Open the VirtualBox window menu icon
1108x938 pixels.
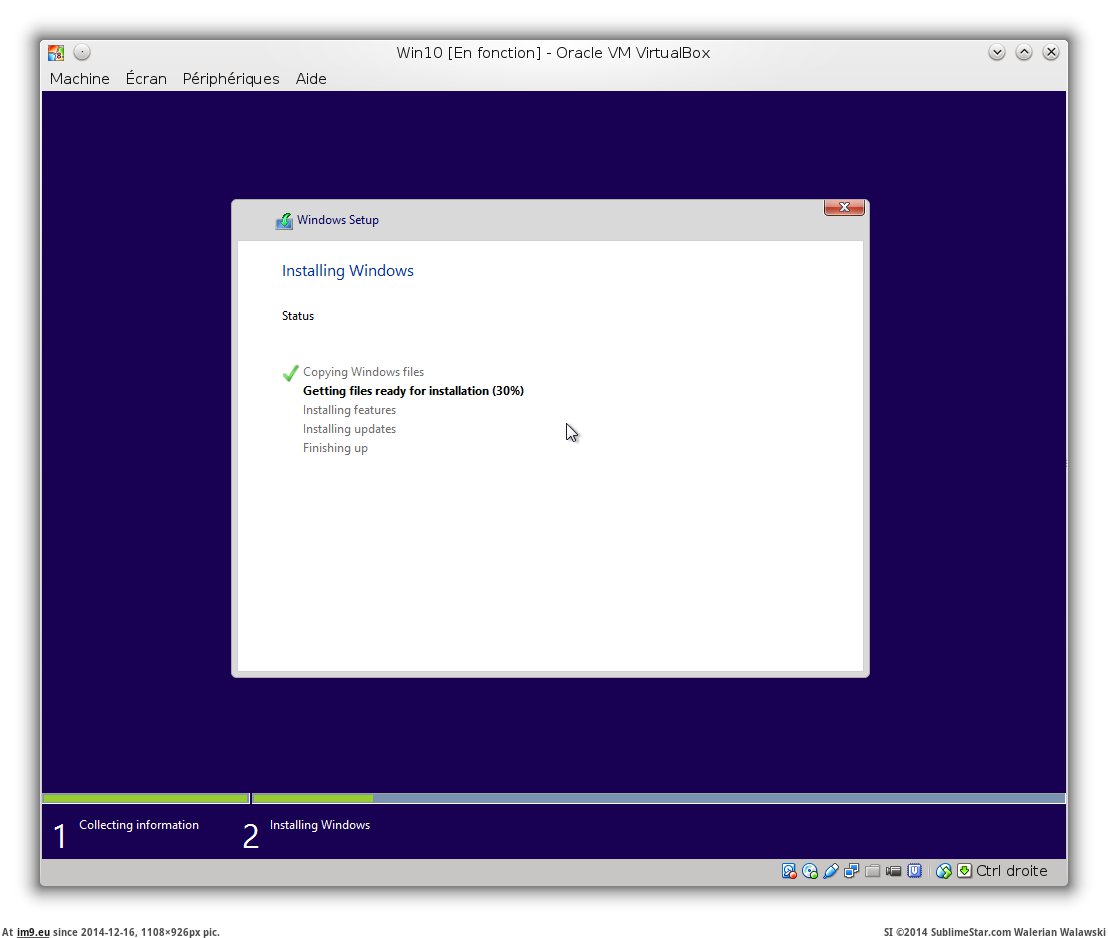(56, 53)
